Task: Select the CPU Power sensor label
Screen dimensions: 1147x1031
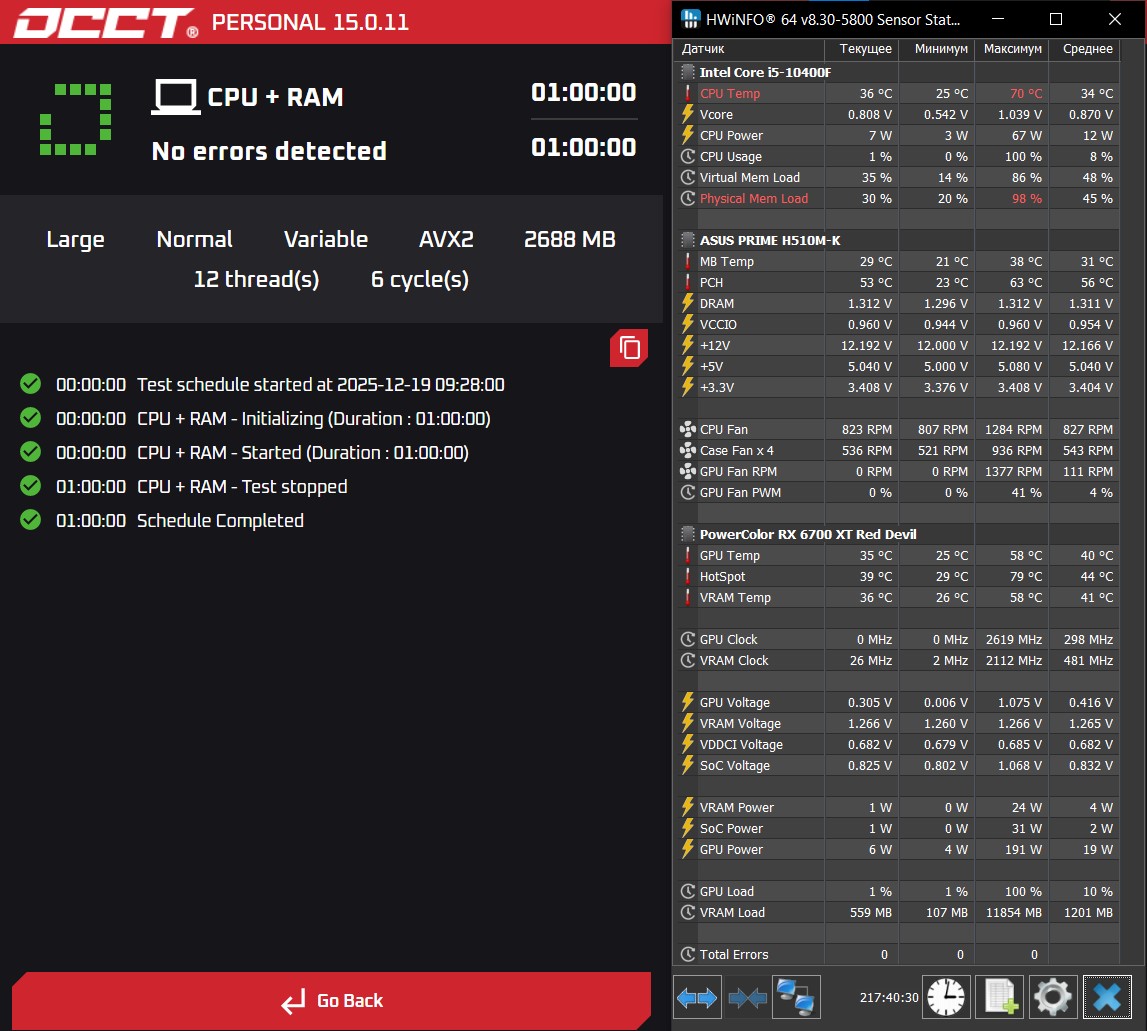Action: tap(731, 135)
